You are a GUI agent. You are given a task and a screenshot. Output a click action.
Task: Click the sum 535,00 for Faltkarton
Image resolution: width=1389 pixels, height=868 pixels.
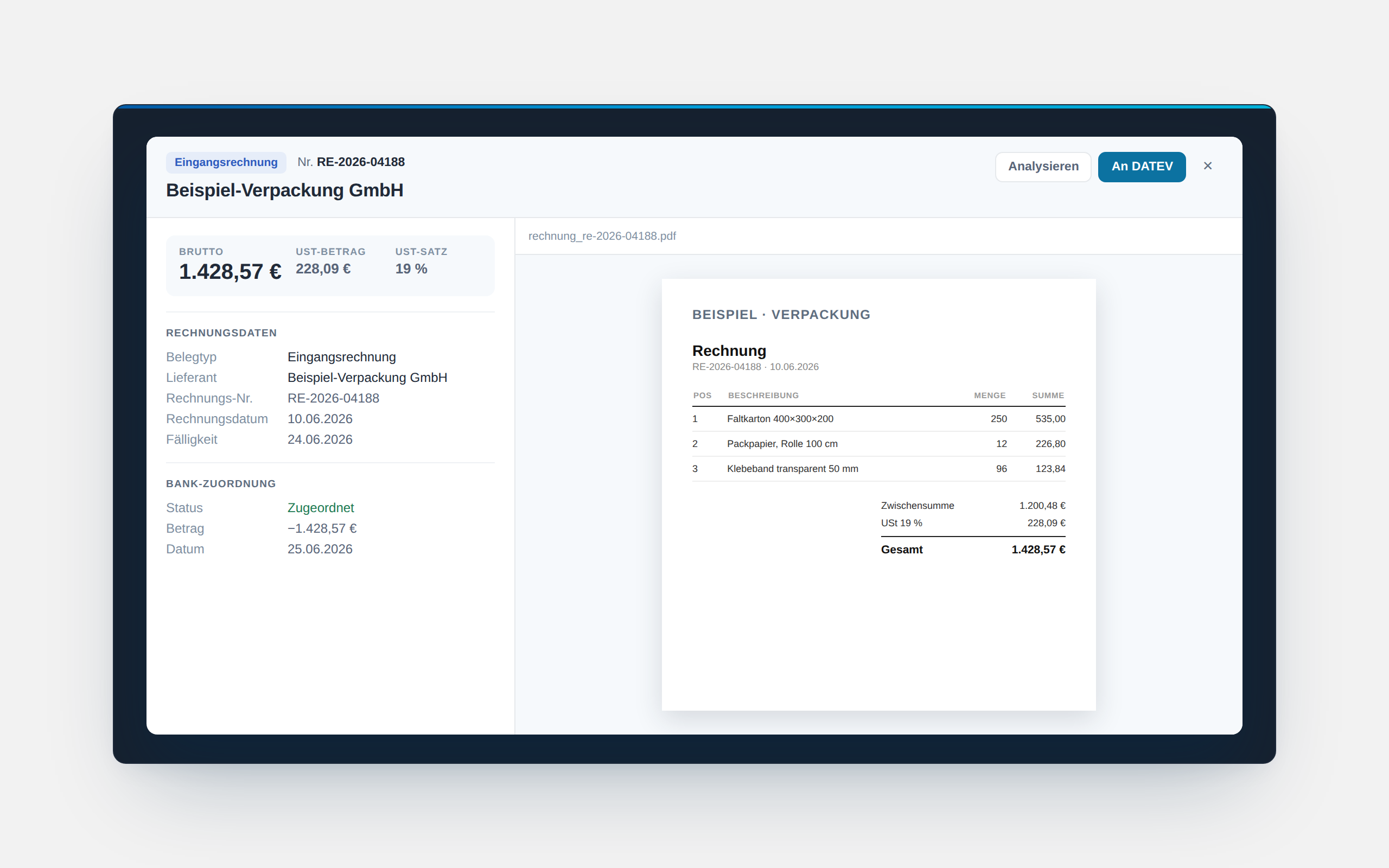pyautogui.click(x=1050, y=419)
